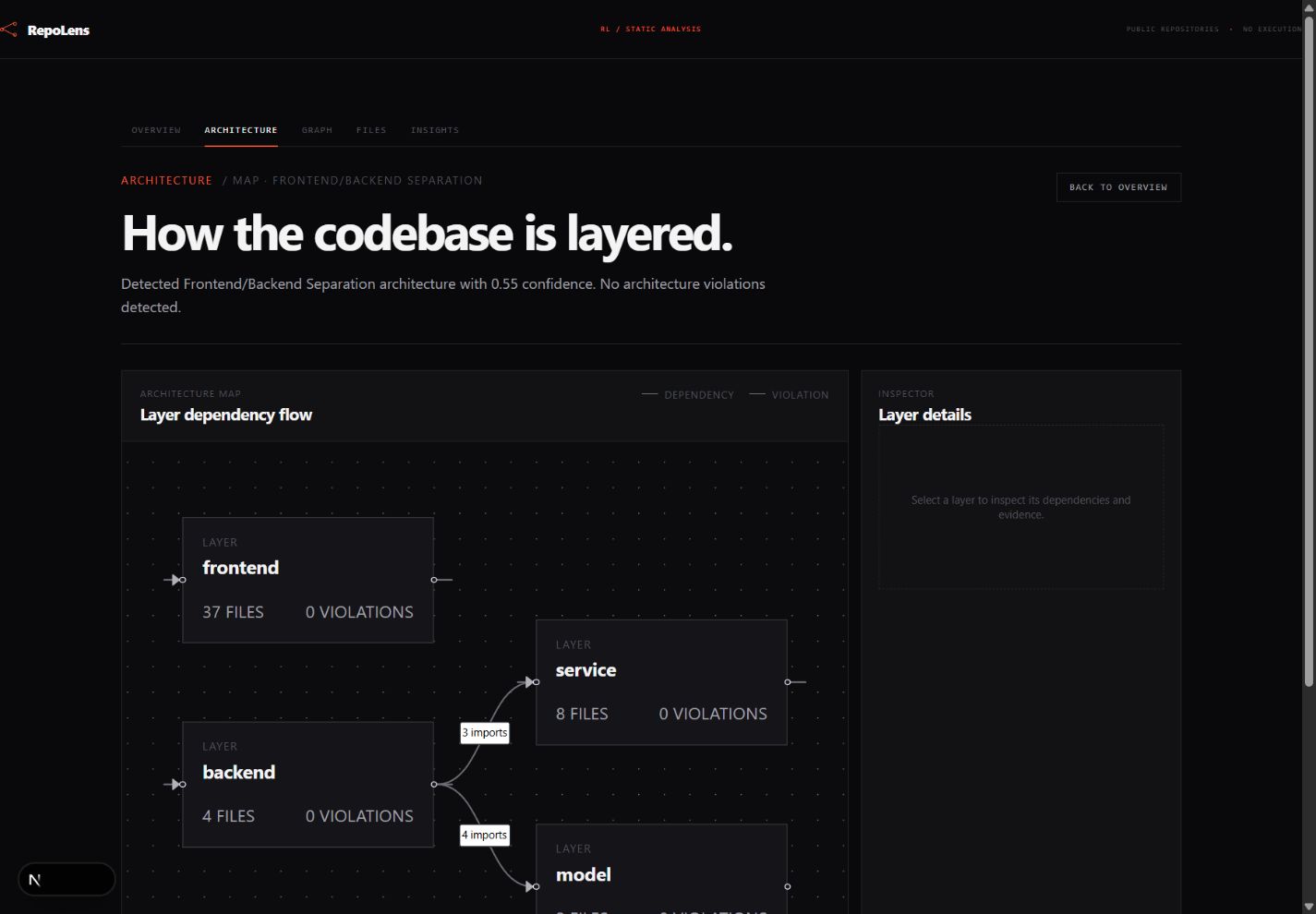The height and width of the screenshot is (914, 1316).
Task: Click the "4 imports" edge label
Action: 485,836
